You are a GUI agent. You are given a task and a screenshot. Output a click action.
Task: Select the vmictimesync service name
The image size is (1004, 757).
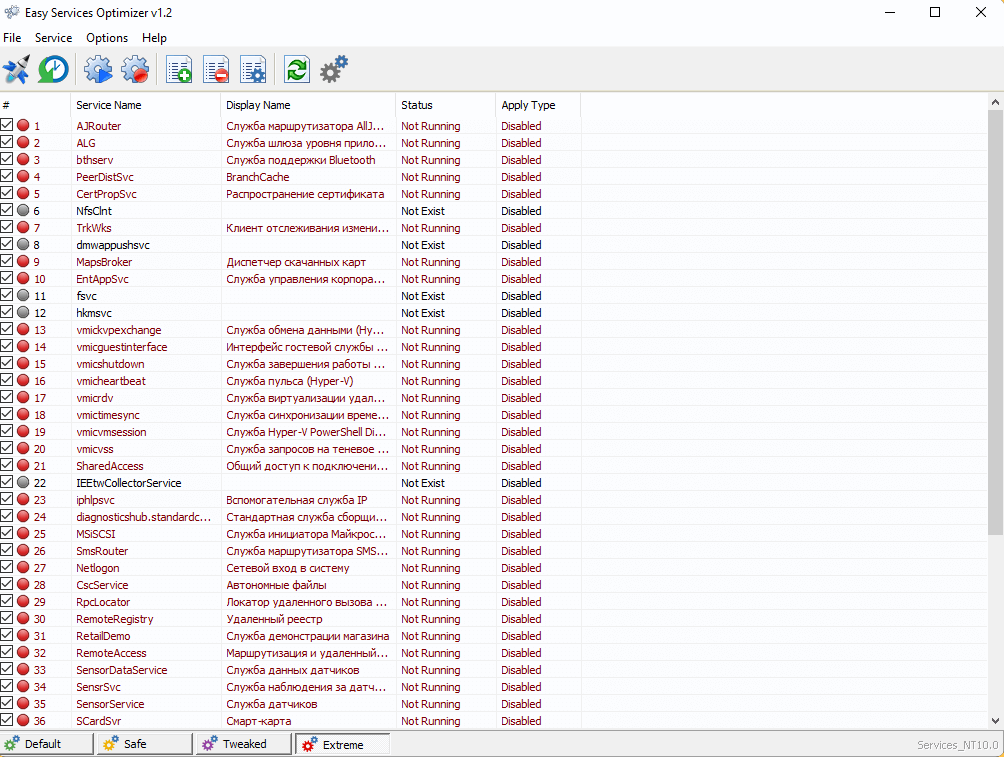click(108, 414)
